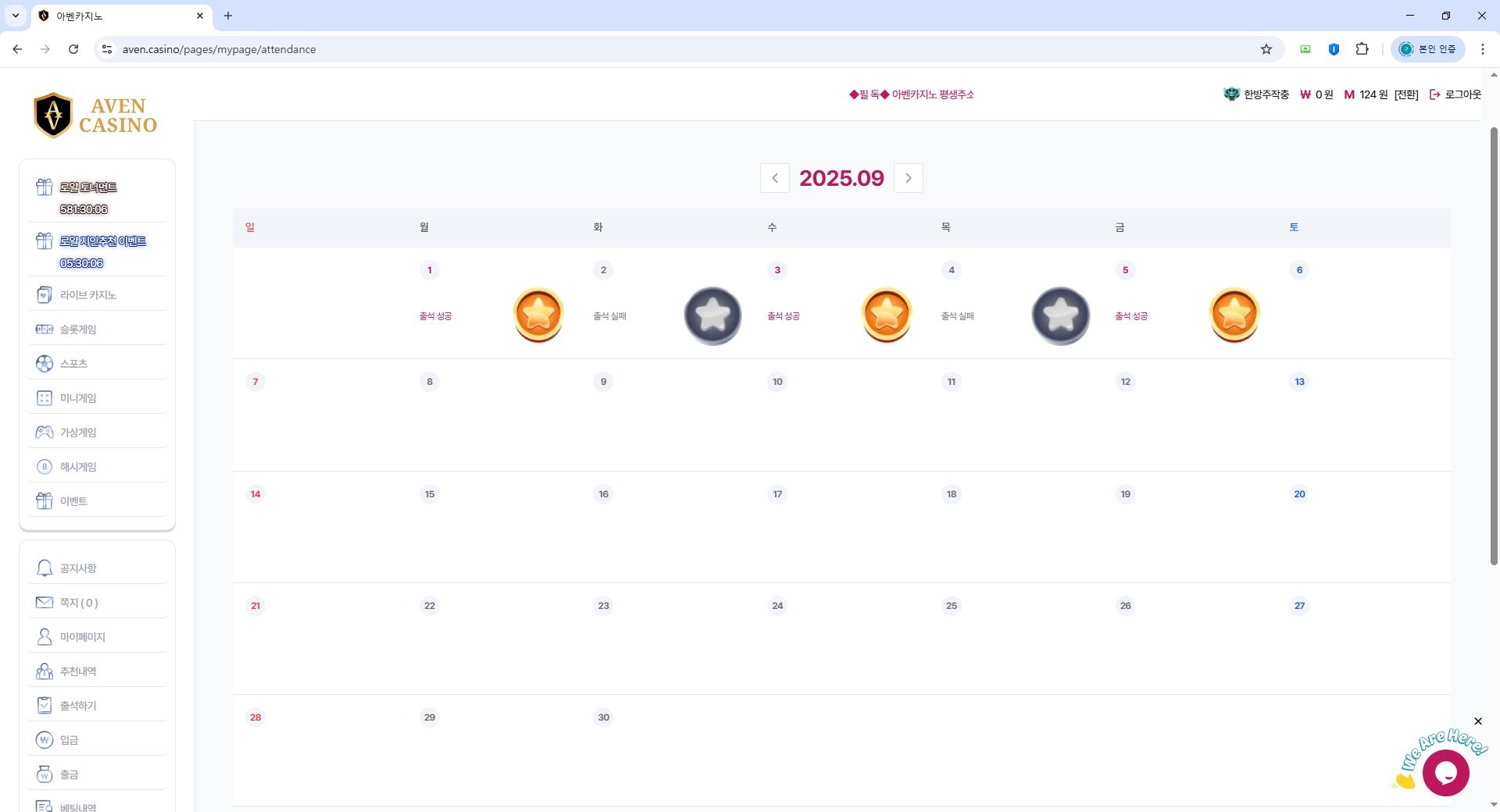Click the 로그아웃 logout link
This screenshot has width=1500, height=812.
pos(1455,94)
